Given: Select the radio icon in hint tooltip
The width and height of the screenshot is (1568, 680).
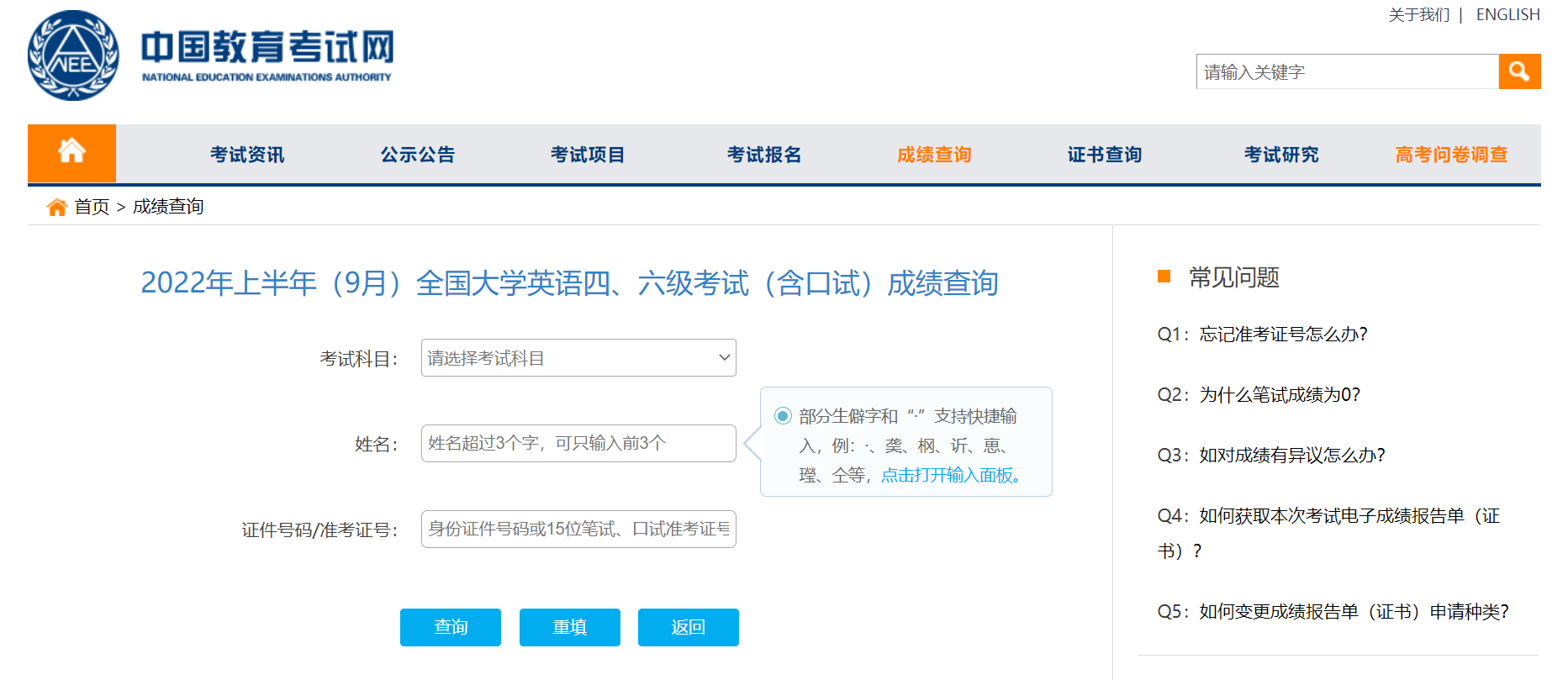Looking at the screenshot, I should point(783,416).
